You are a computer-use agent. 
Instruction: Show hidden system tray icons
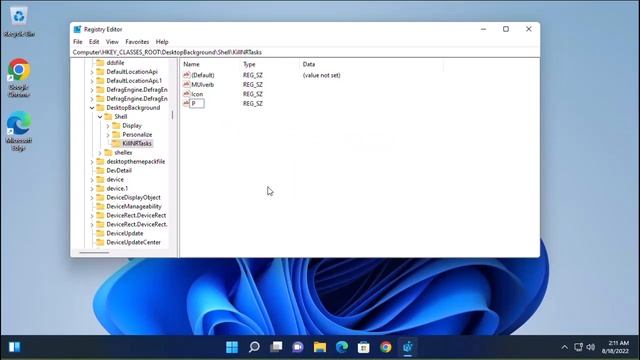tap(564, 347)
